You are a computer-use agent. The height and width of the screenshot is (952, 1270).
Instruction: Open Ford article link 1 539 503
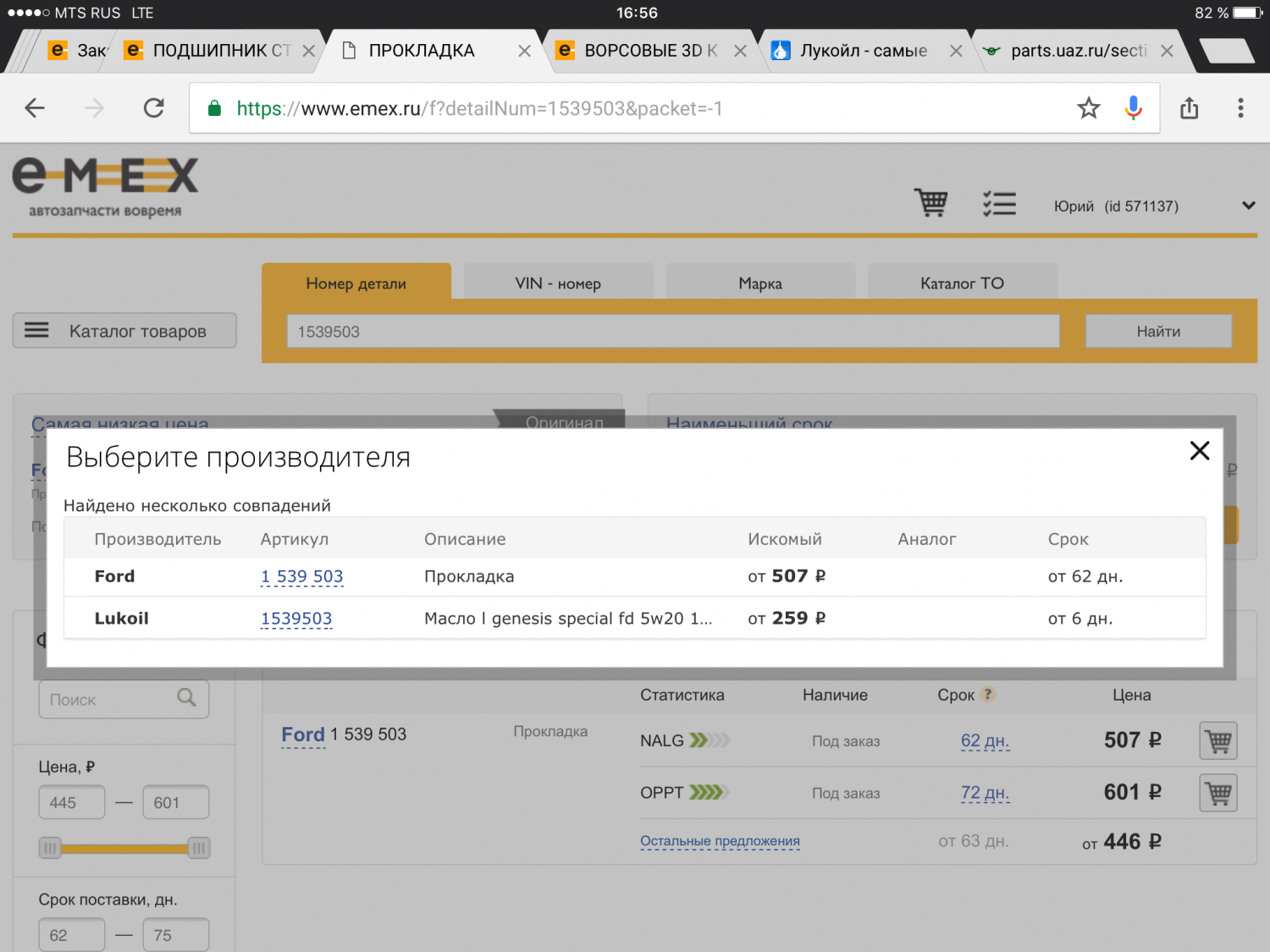click(301, 577)
